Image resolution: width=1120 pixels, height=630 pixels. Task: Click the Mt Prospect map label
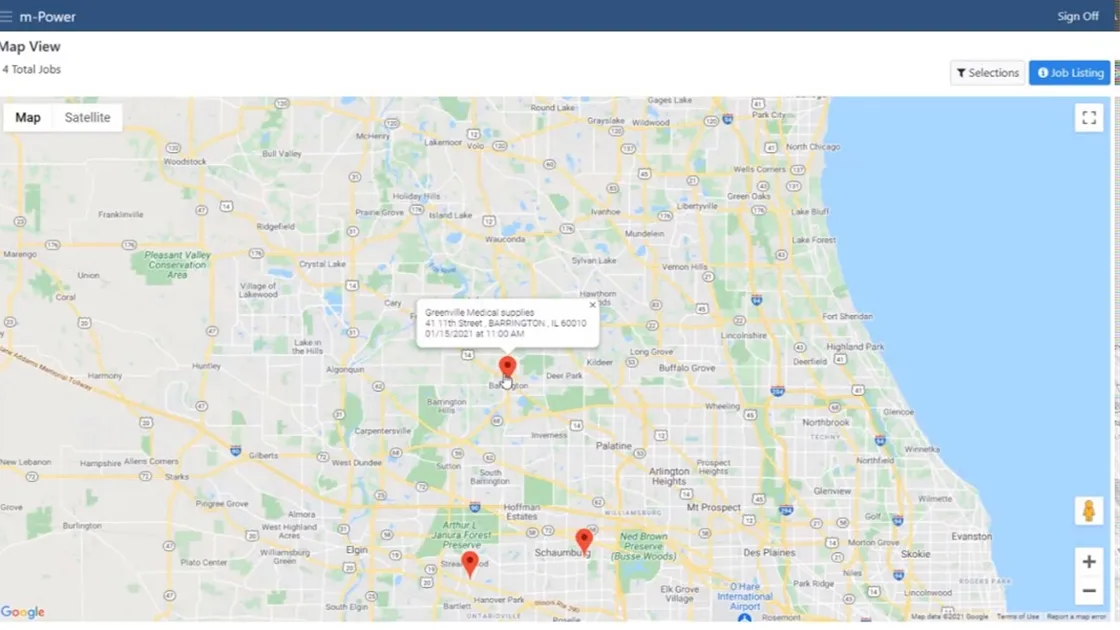click(713, 507)
